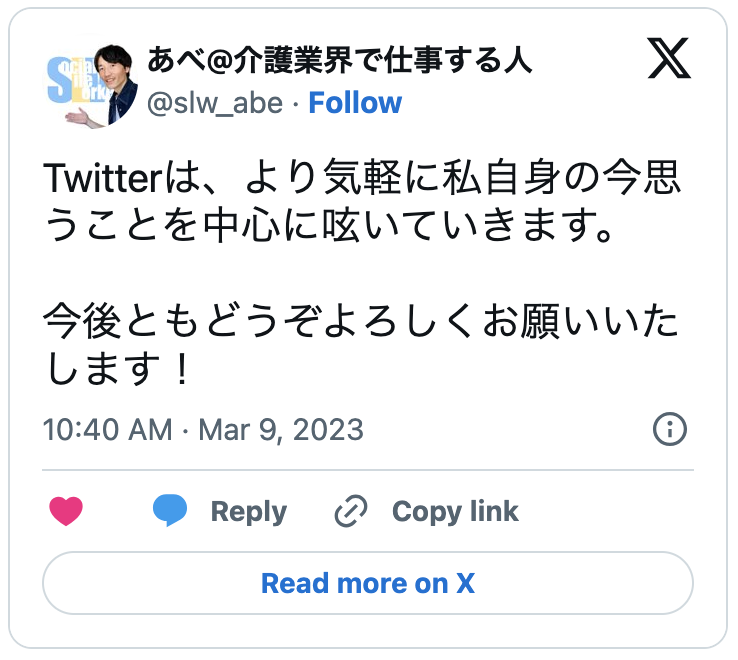Screen dimensions: 738x660
Task: Click the Reply text label
Action: [x=249, y=512]
